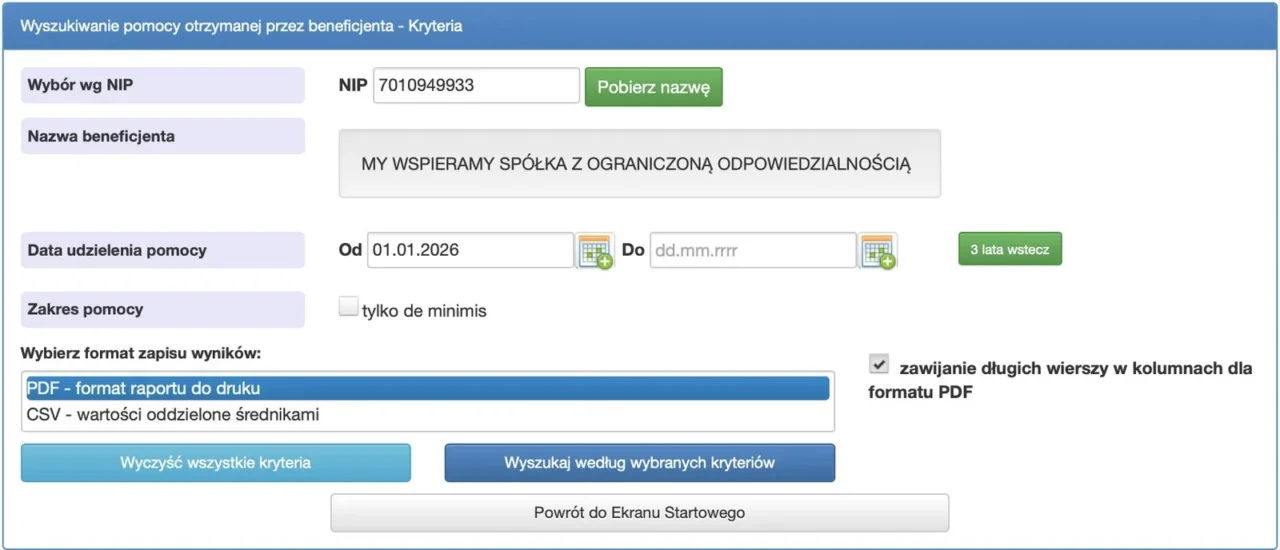Click beneficiary name MY WSPIERAMY SPÓŁKA box
Image resolution: width=1280 pixels, height=550 pixels.
click(x=639, y=163)
